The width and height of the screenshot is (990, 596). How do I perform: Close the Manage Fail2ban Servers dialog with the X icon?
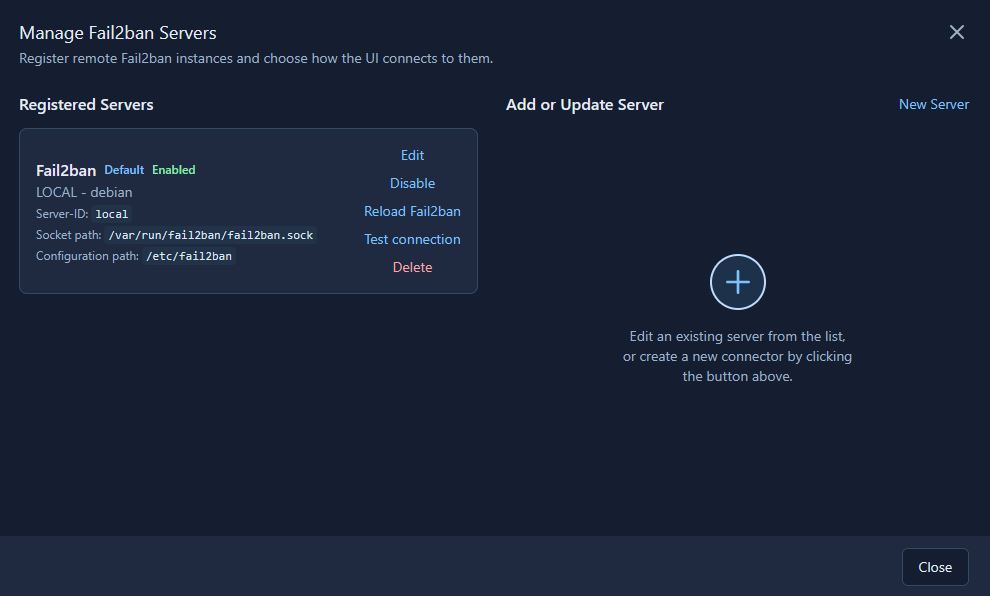[957, 32]
